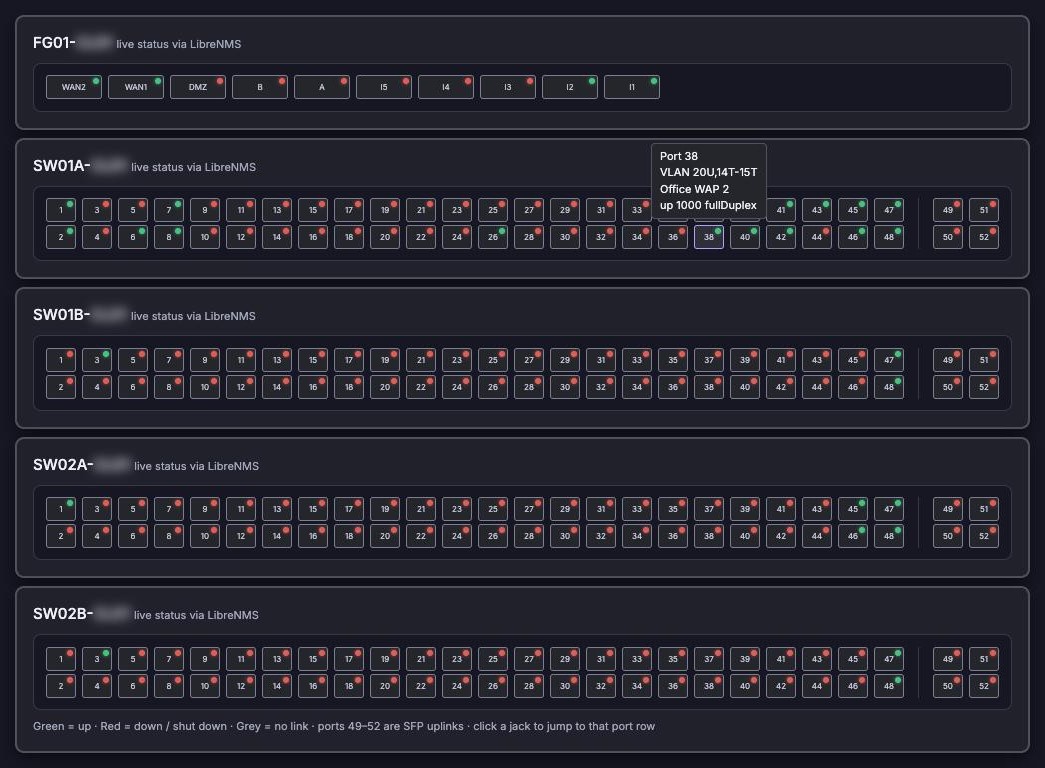Select port 1 jack on SW02A
Image resolution: width=1045 pixels, height=768 pixels.
pyautogui.click(x=61, y=509)
